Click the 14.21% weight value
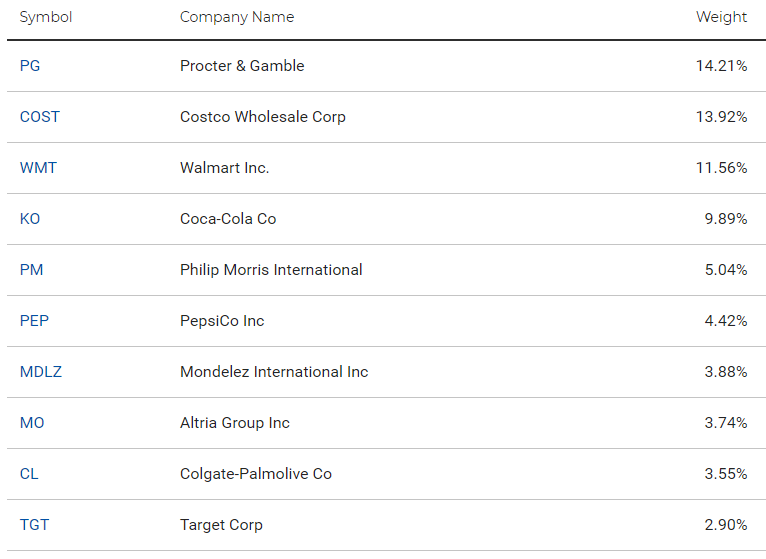This screenshot has height=559, width=766. [722, 66]
